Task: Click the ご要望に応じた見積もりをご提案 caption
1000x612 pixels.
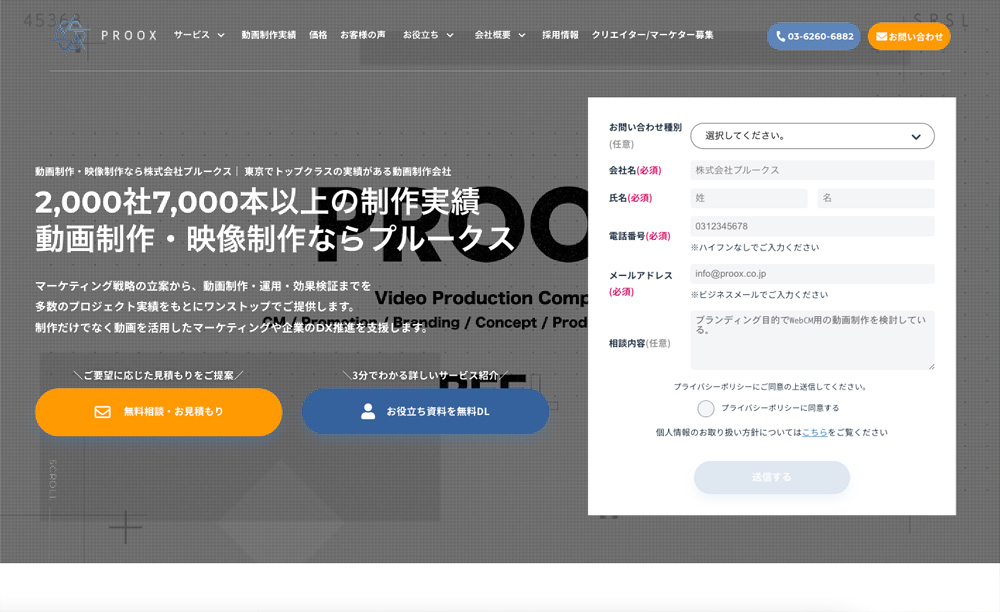Action: click(159, 375)
